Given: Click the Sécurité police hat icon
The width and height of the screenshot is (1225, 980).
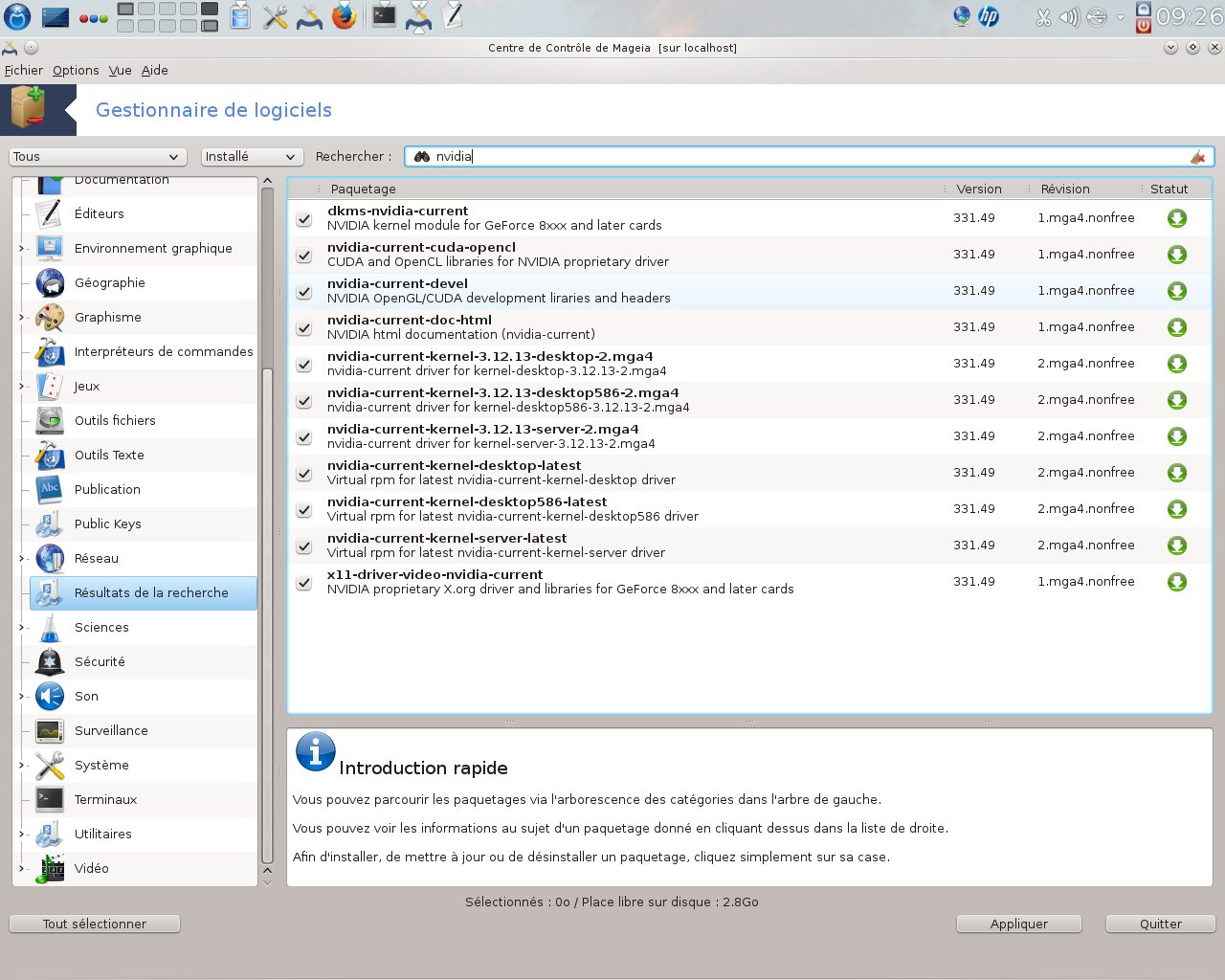Looking at the screenshot, I should (x=50, y=661).
